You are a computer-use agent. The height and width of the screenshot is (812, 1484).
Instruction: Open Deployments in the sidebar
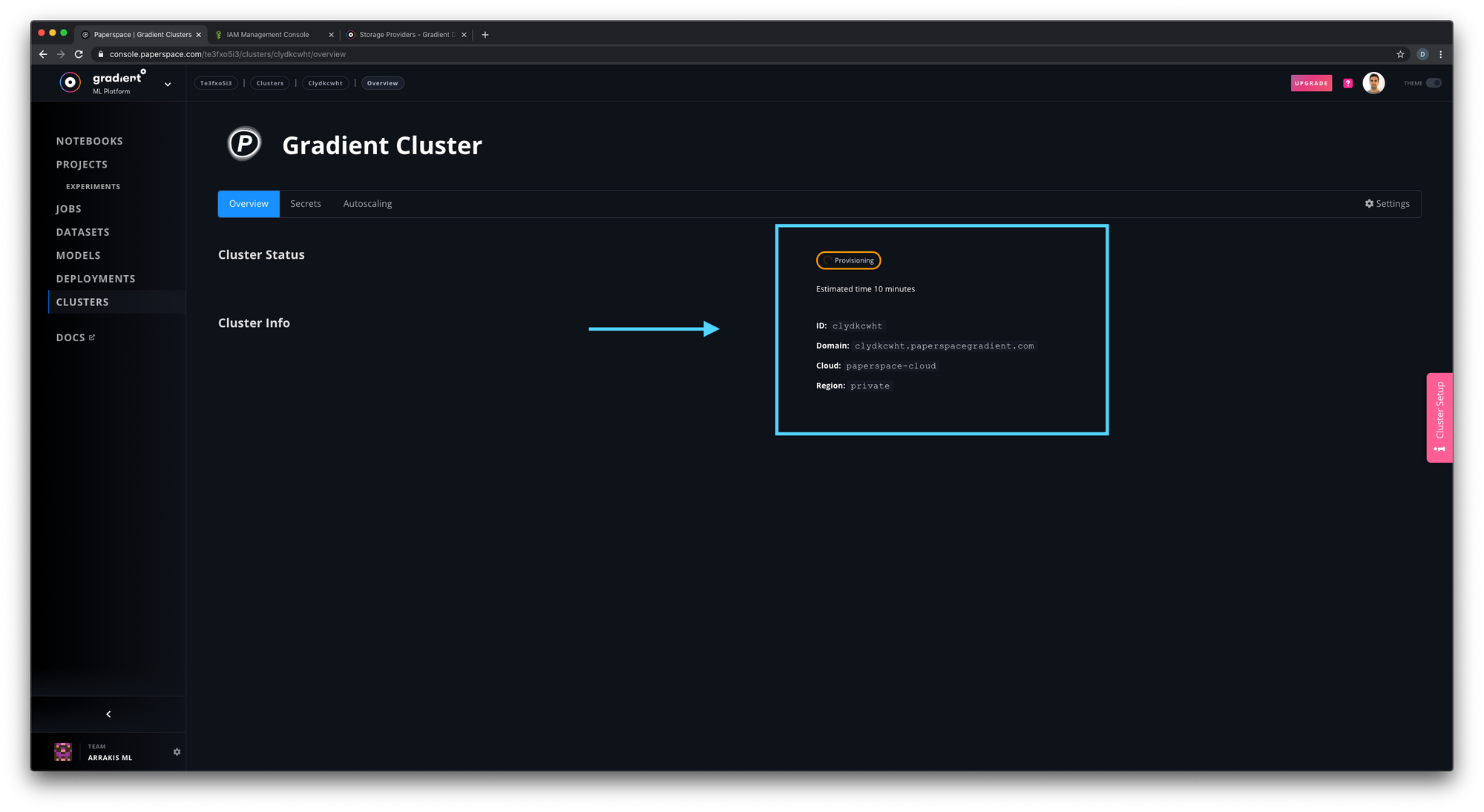coord(96,279)
